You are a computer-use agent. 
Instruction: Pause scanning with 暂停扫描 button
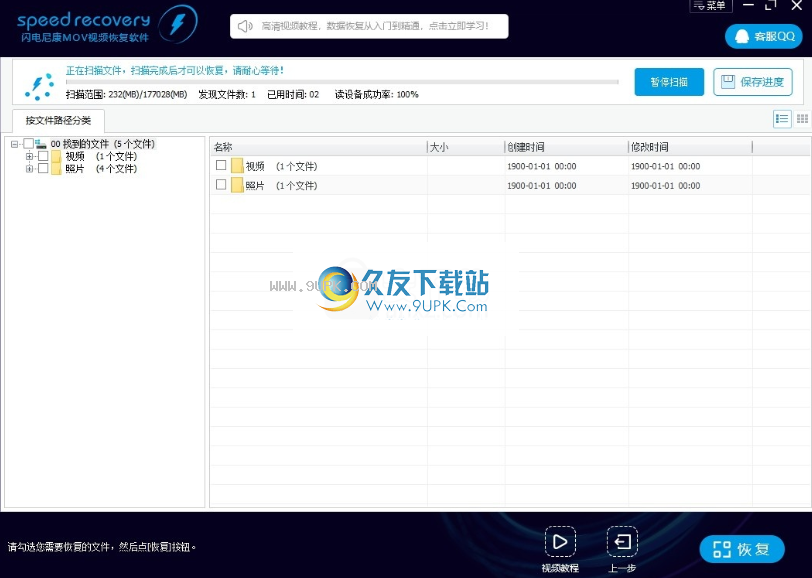669,82
